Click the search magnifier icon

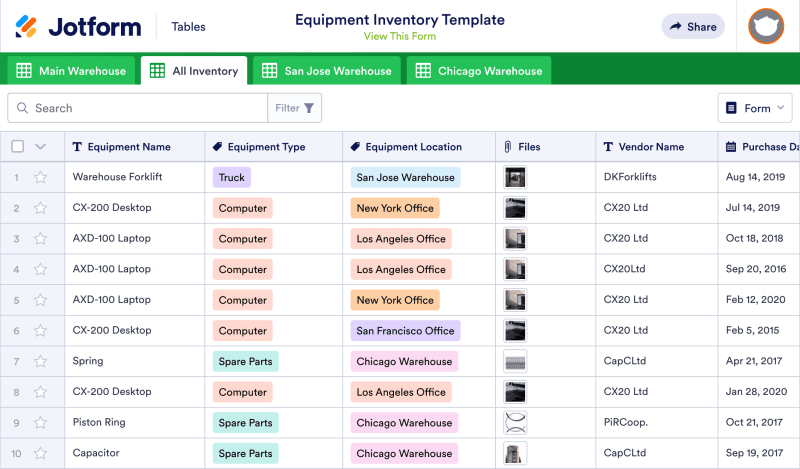tap(22, 108)
